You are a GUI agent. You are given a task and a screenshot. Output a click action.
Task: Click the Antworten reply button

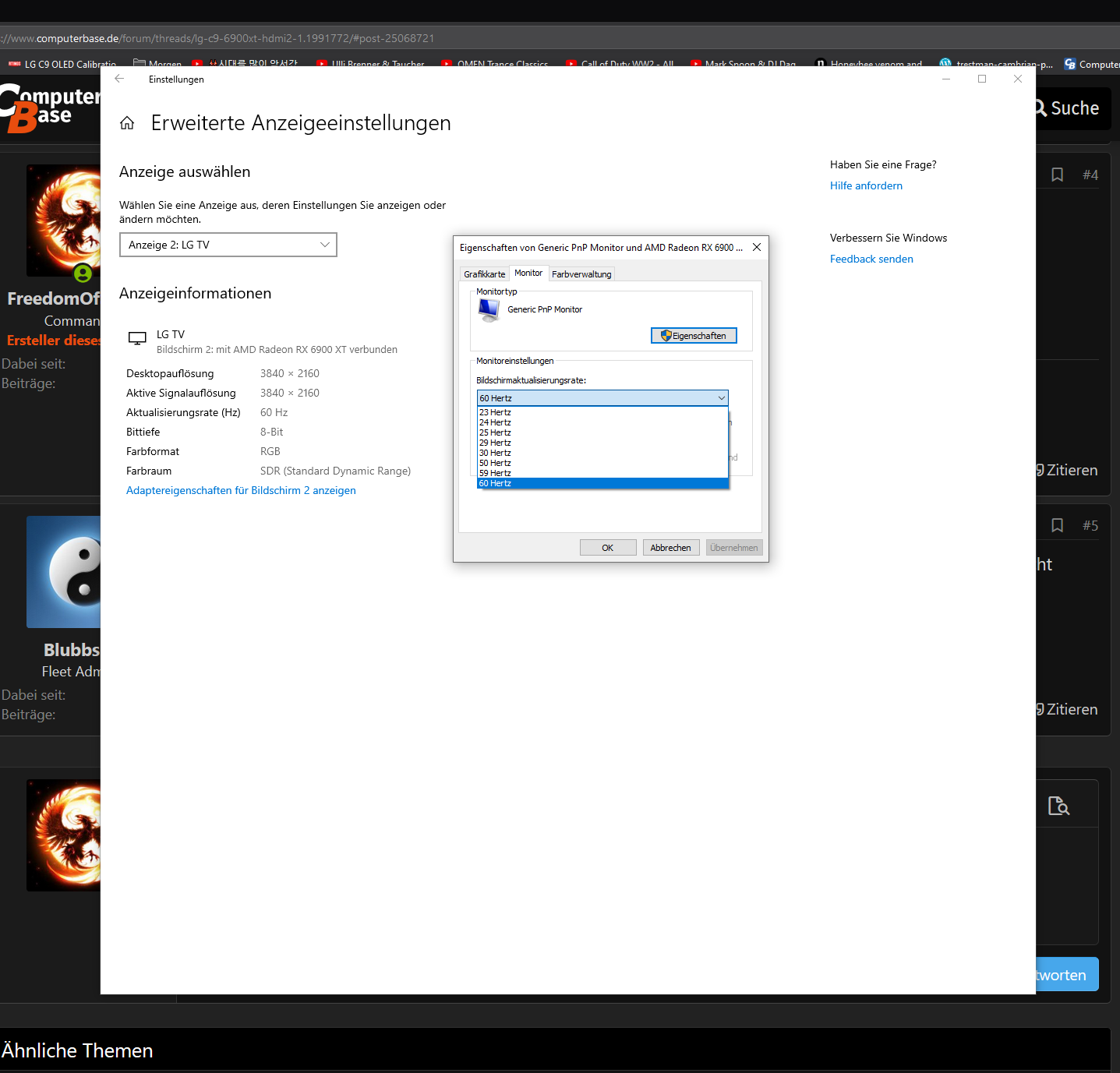click(x=1067, y=975)
